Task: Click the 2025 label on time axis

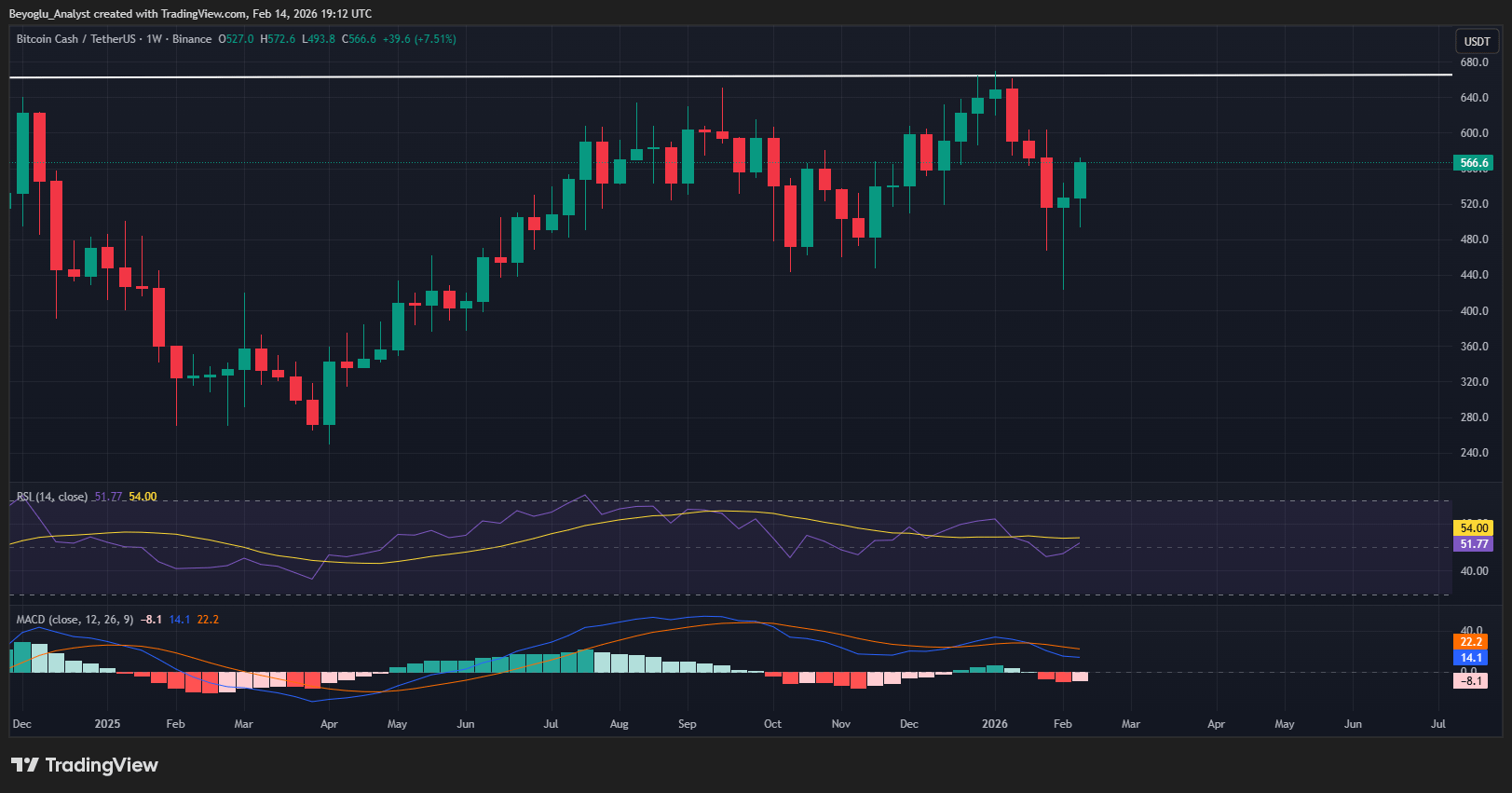Action: (x=107, y=724)
